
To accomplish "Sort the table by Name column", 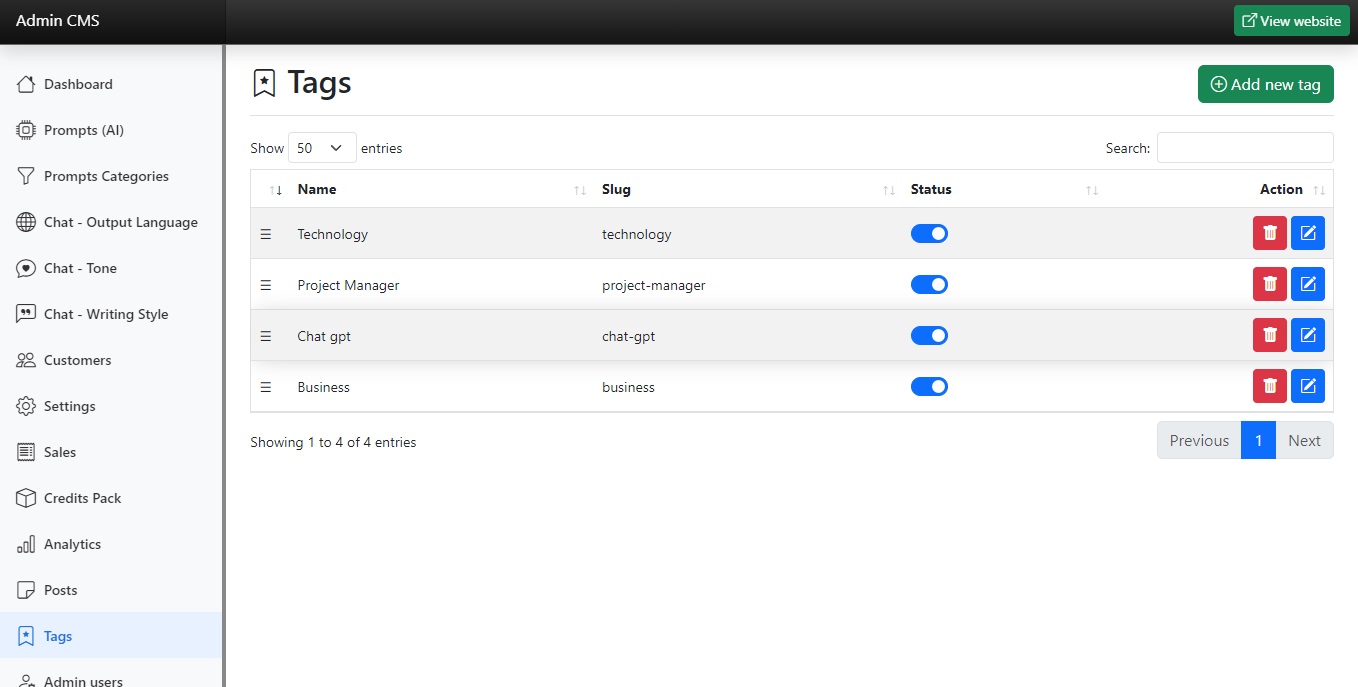I will (317, 189).
